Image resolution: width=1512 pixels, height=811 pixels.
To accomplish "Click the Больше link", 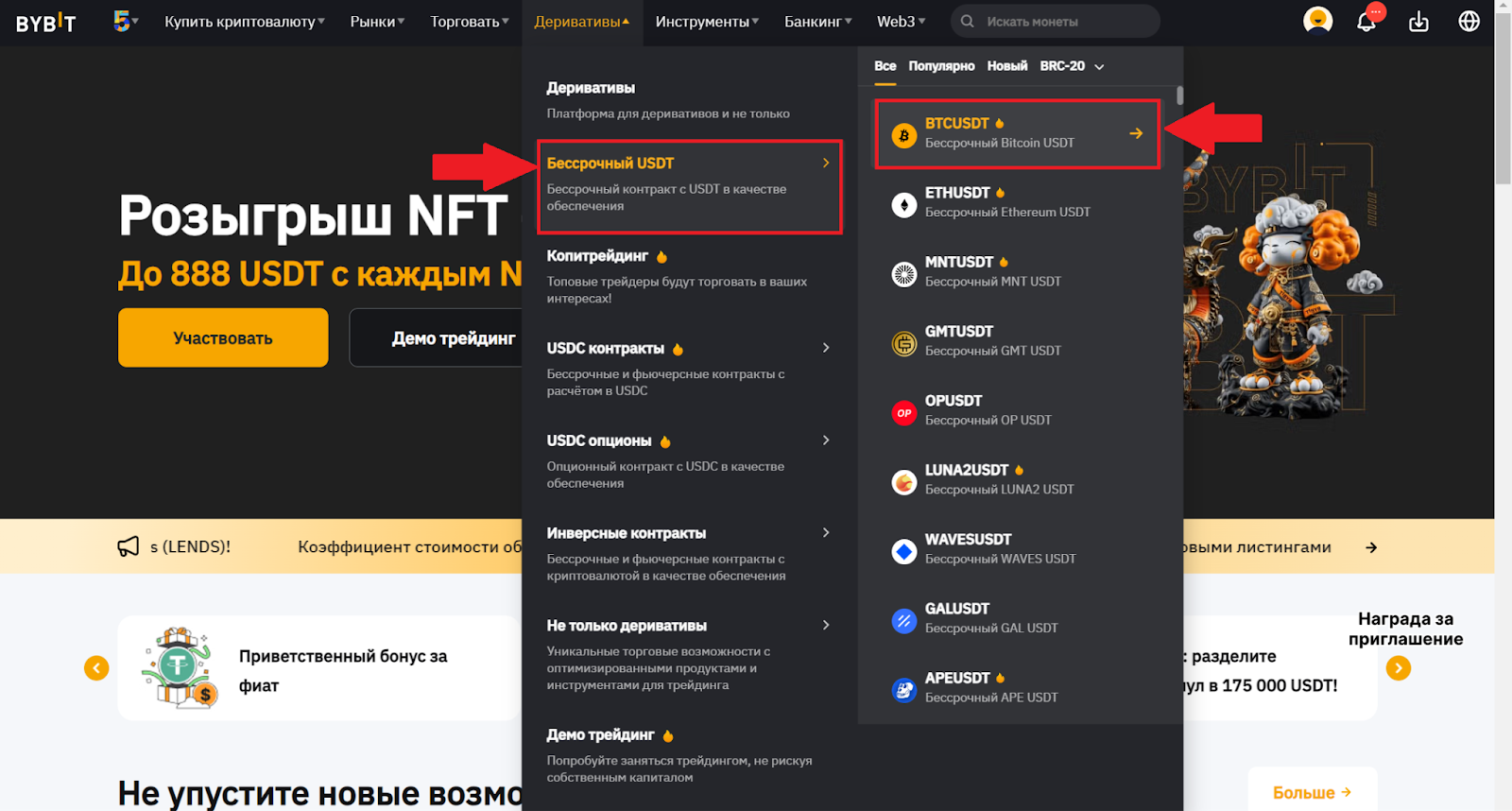I will click(x=1312, y=792).
